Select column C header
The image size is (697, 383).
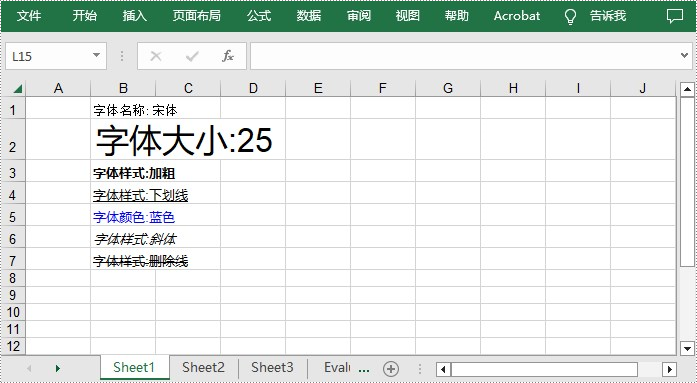(188, 88)
